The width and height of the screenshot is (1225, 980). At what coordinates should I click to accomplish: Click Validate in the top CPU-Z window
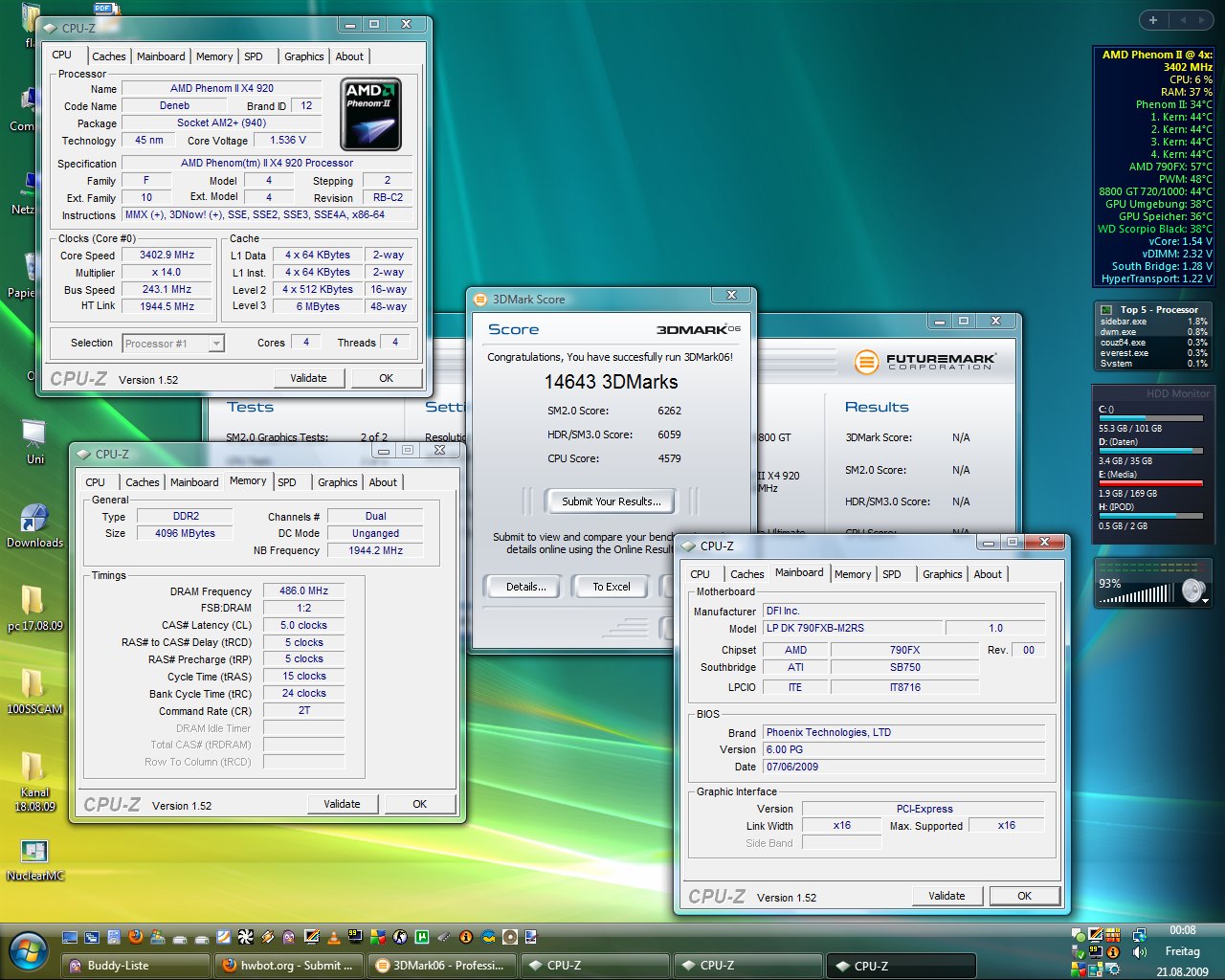308,378
